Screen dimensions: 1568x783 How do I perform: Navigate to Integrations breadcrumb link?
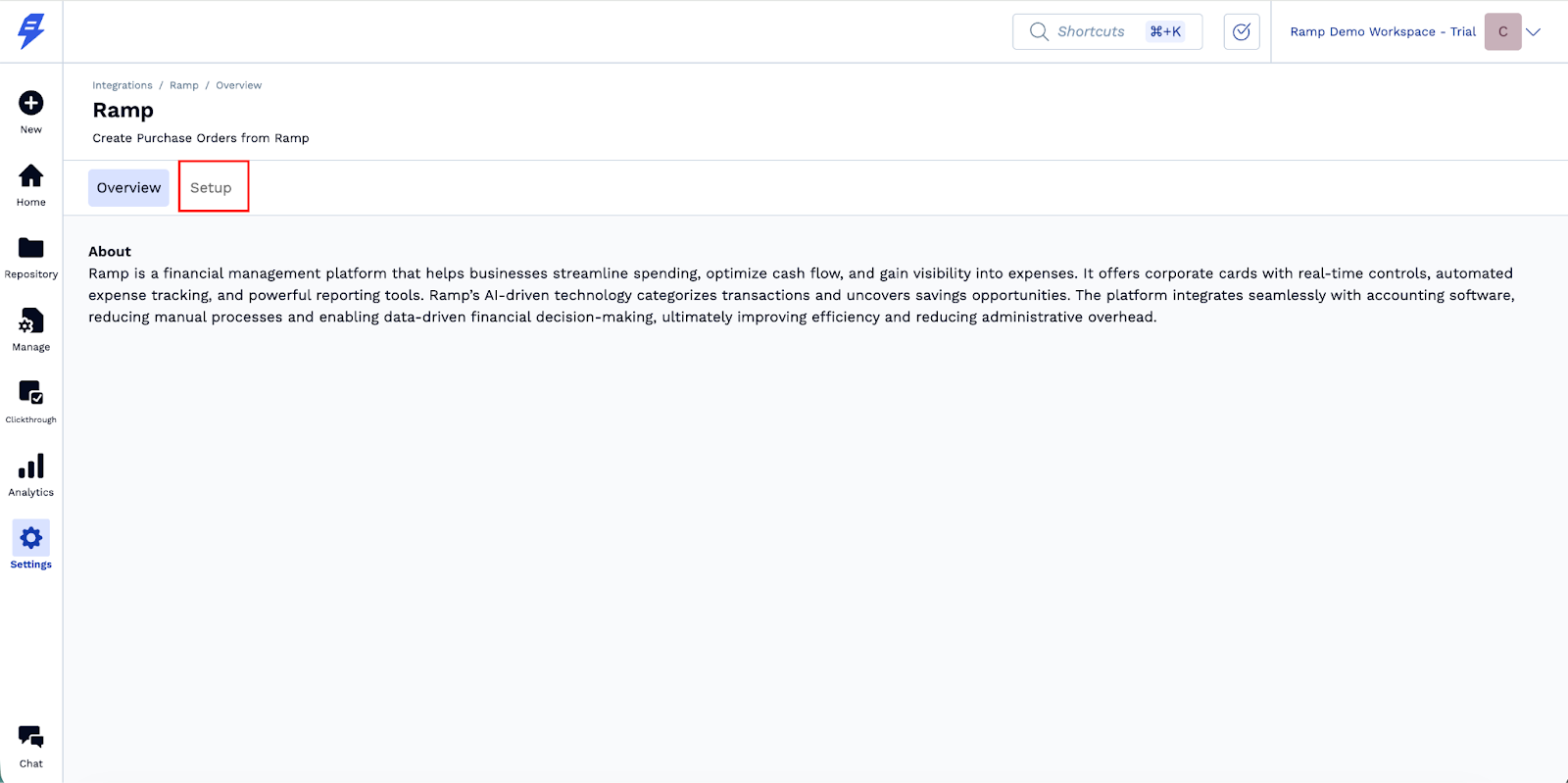point(122,85)
